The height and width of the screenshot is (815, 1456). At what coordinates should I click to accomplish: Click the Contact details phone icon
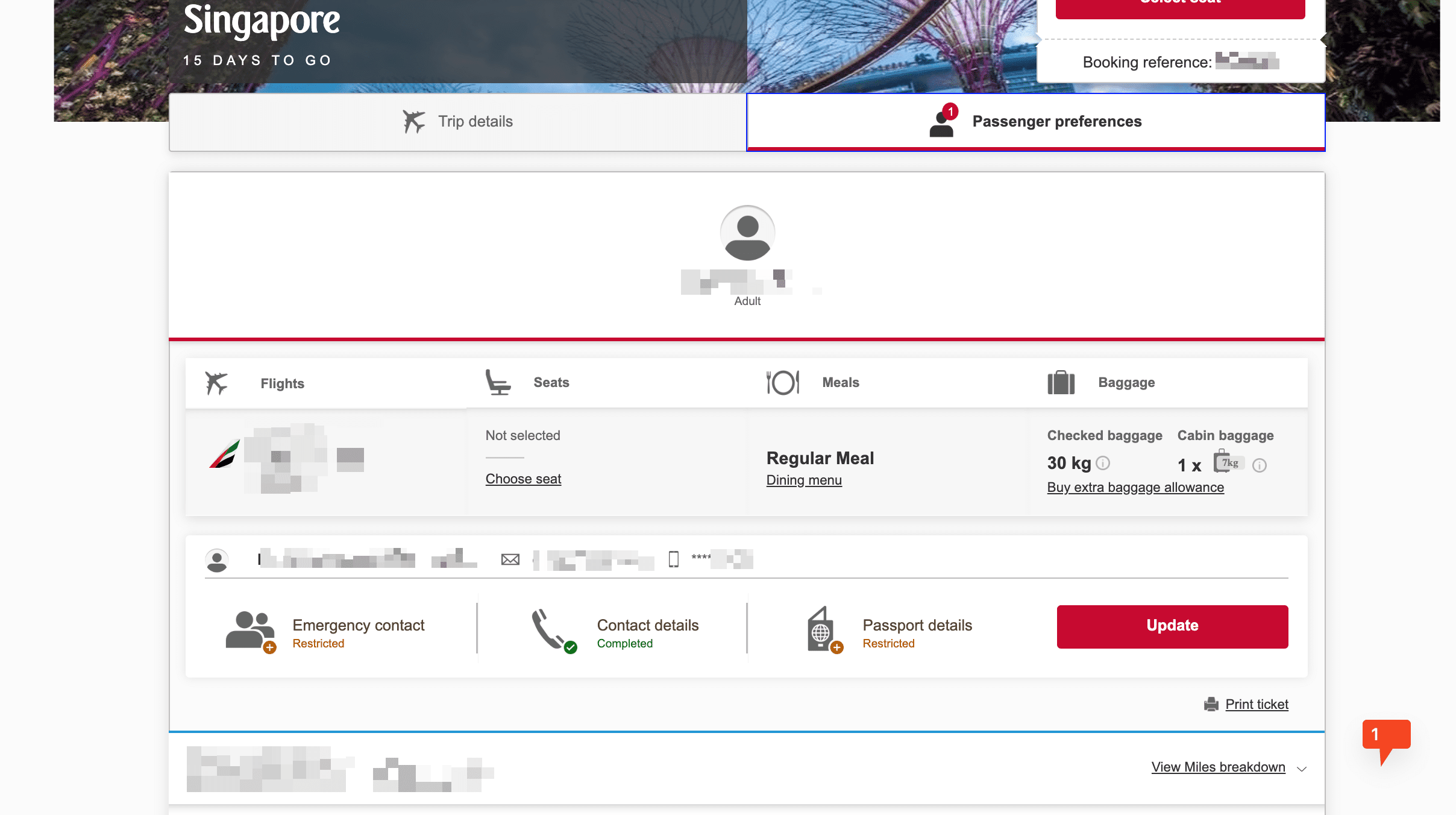554,631
